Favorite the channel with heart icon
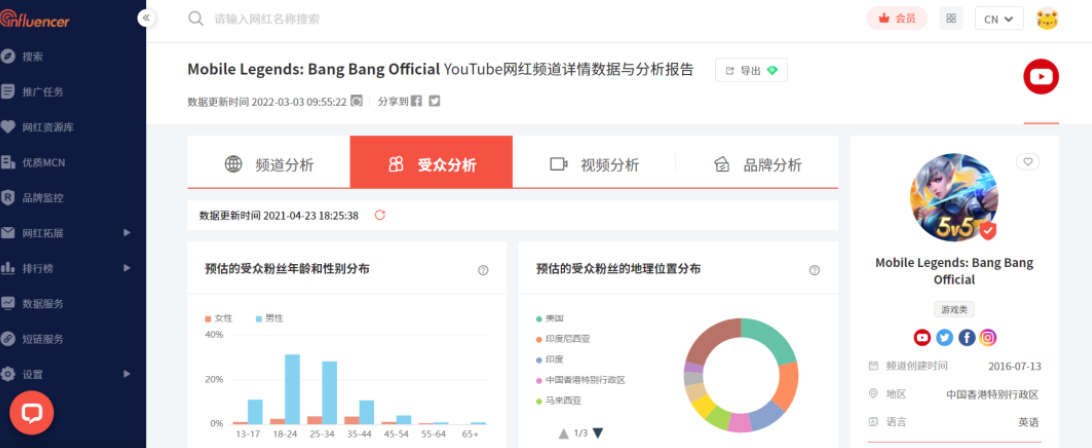The height and width of the screenshot is (448, 1092). point(1028,162)
